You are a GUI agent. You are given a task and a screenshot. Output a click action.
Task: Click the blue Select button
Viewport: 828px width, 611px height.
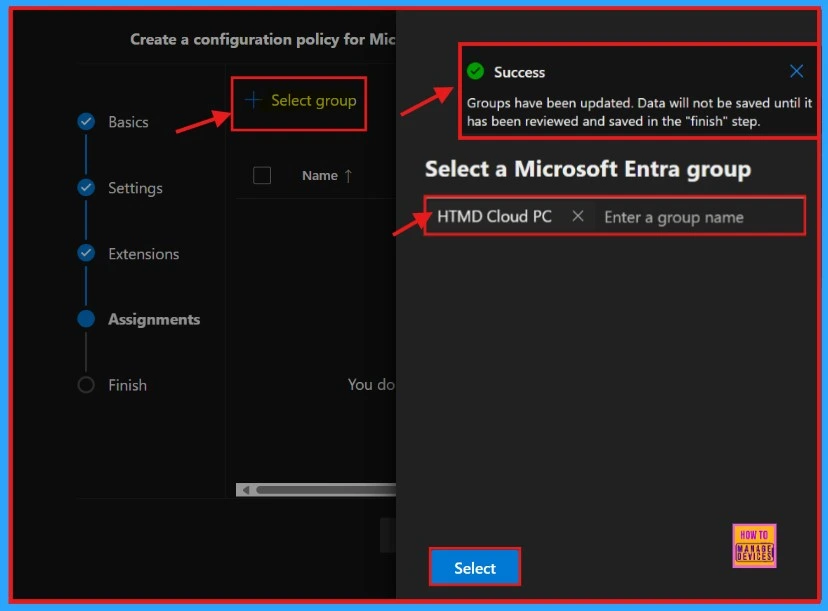[475, 568]
